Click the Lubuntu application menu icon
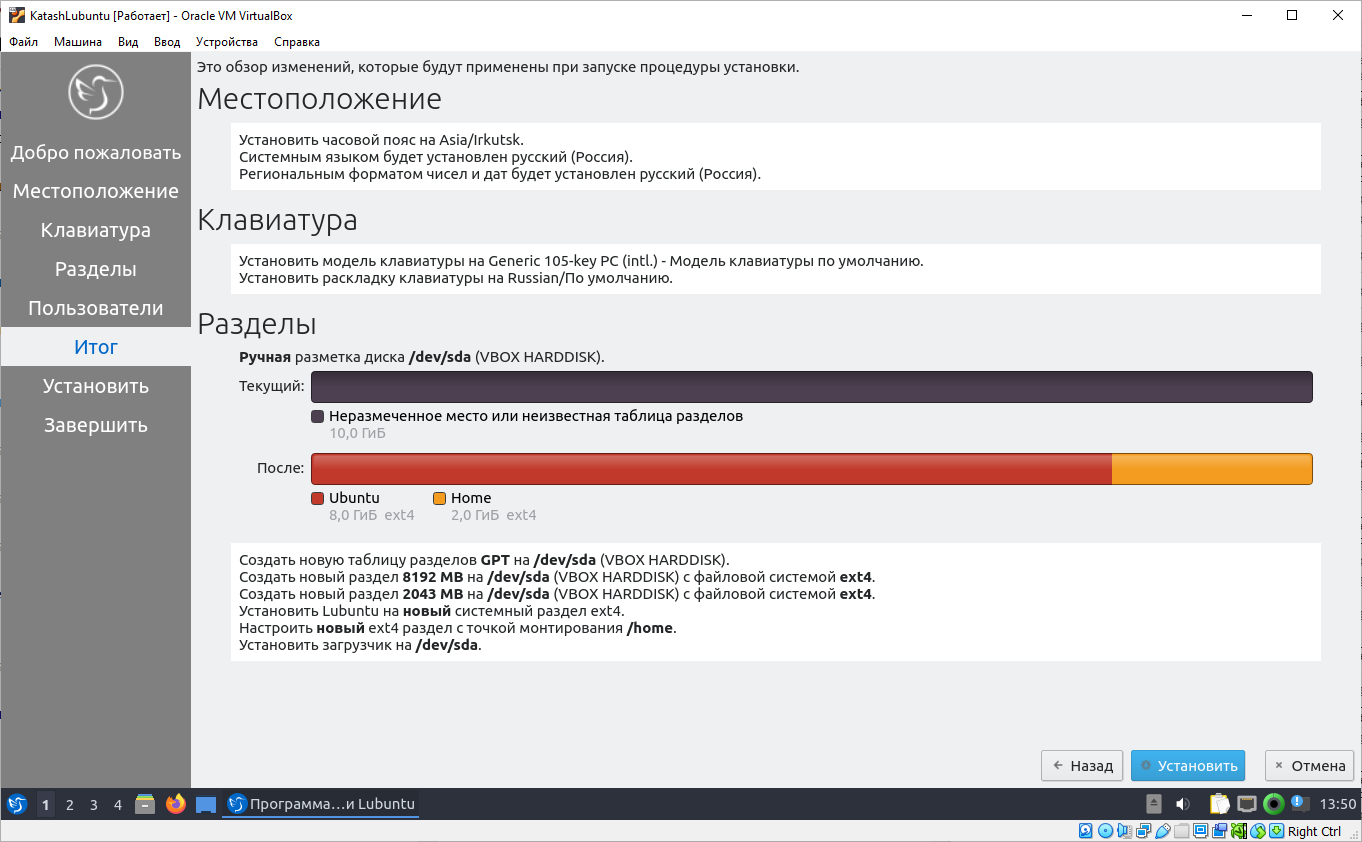The width and height of the screenshot is (1362, 842). point(17,804)
